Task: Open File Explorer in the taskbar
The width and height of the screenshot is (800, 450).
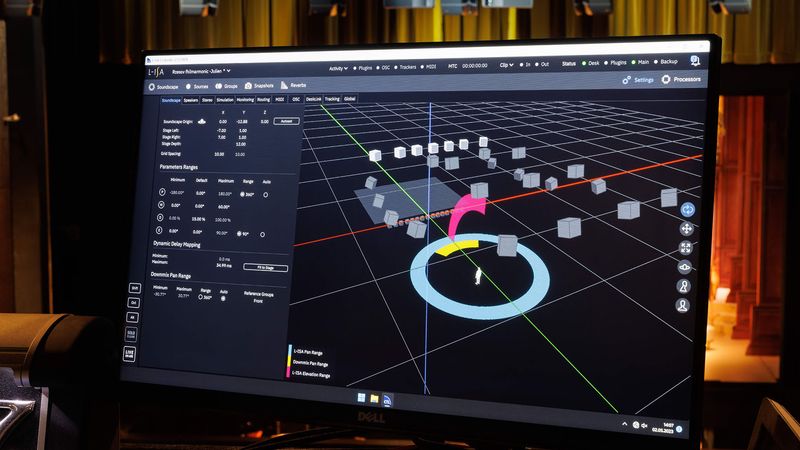Action: (374, 398)
